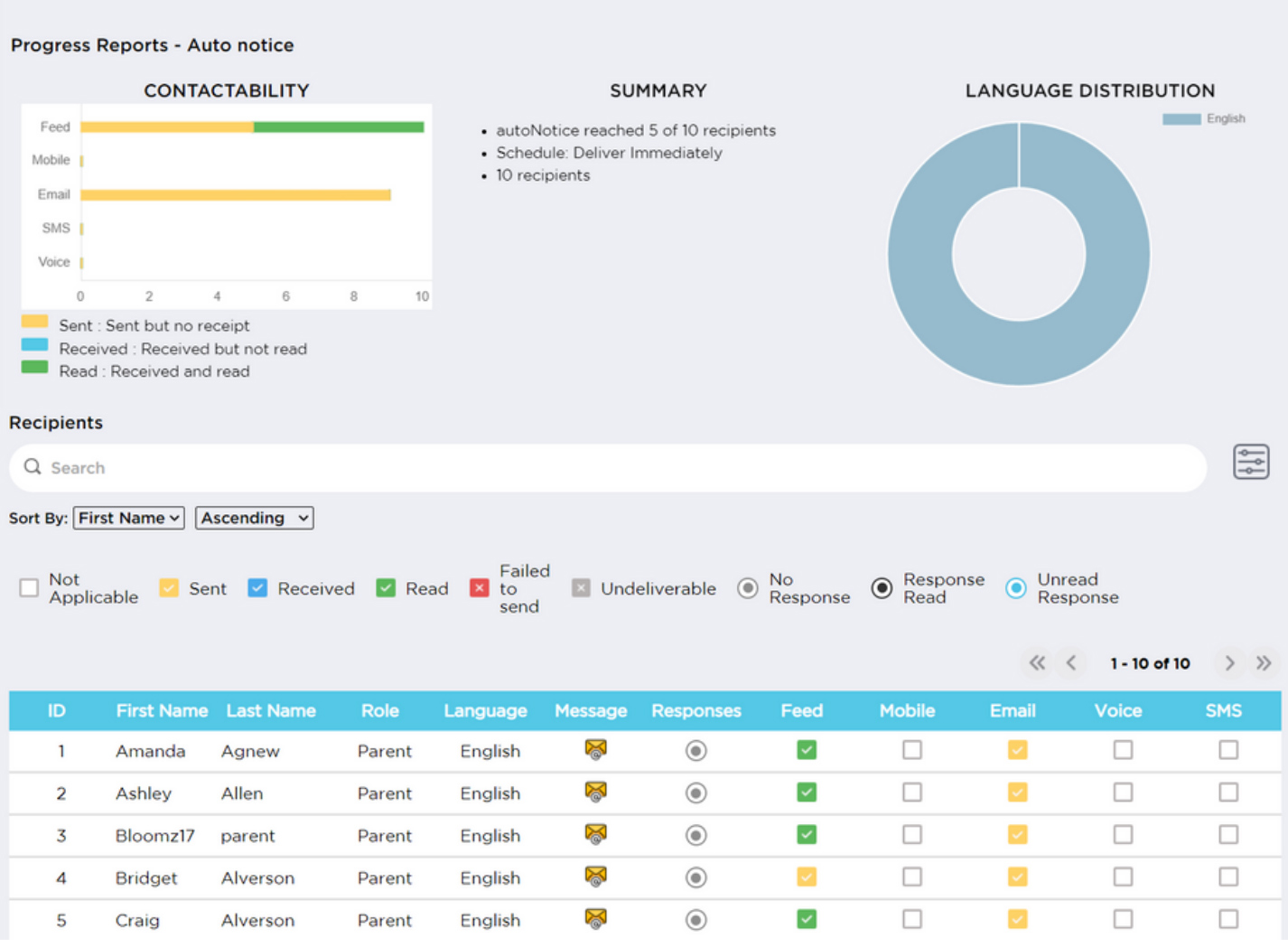Open Amanda Agnew's message envelope icon
The image size is (1288, 947).
(x=595, y=750)
